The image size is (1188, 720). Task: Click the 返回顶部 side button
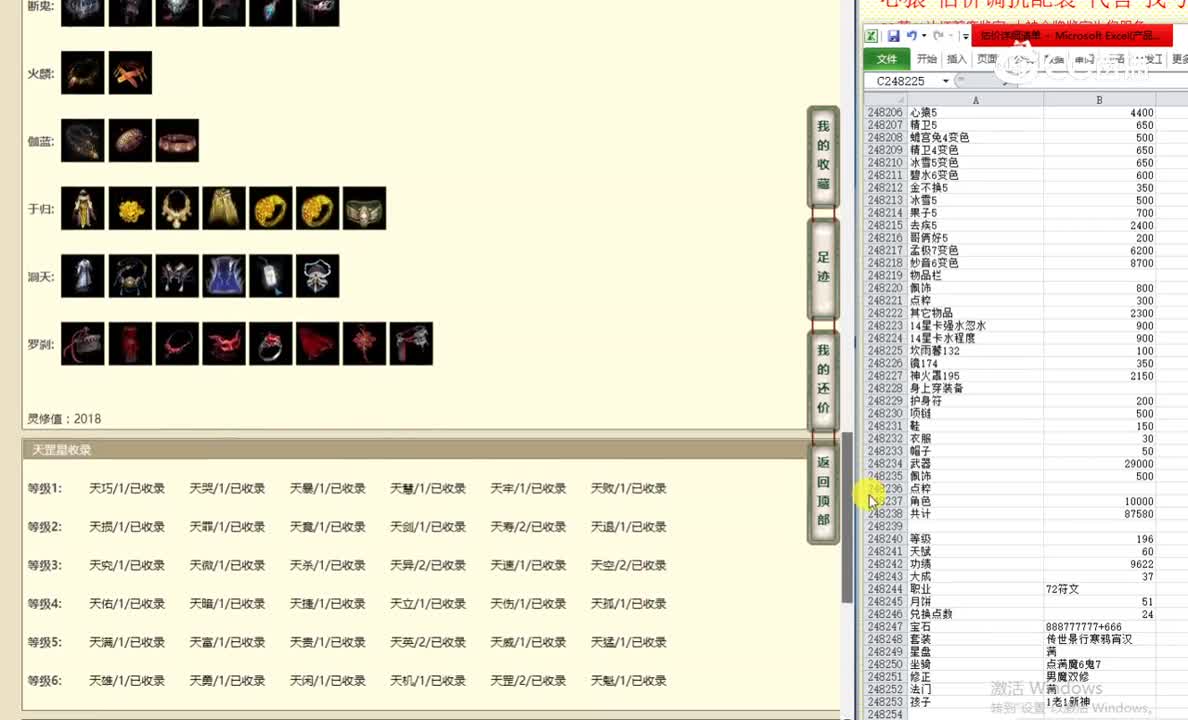pos(824,492)
